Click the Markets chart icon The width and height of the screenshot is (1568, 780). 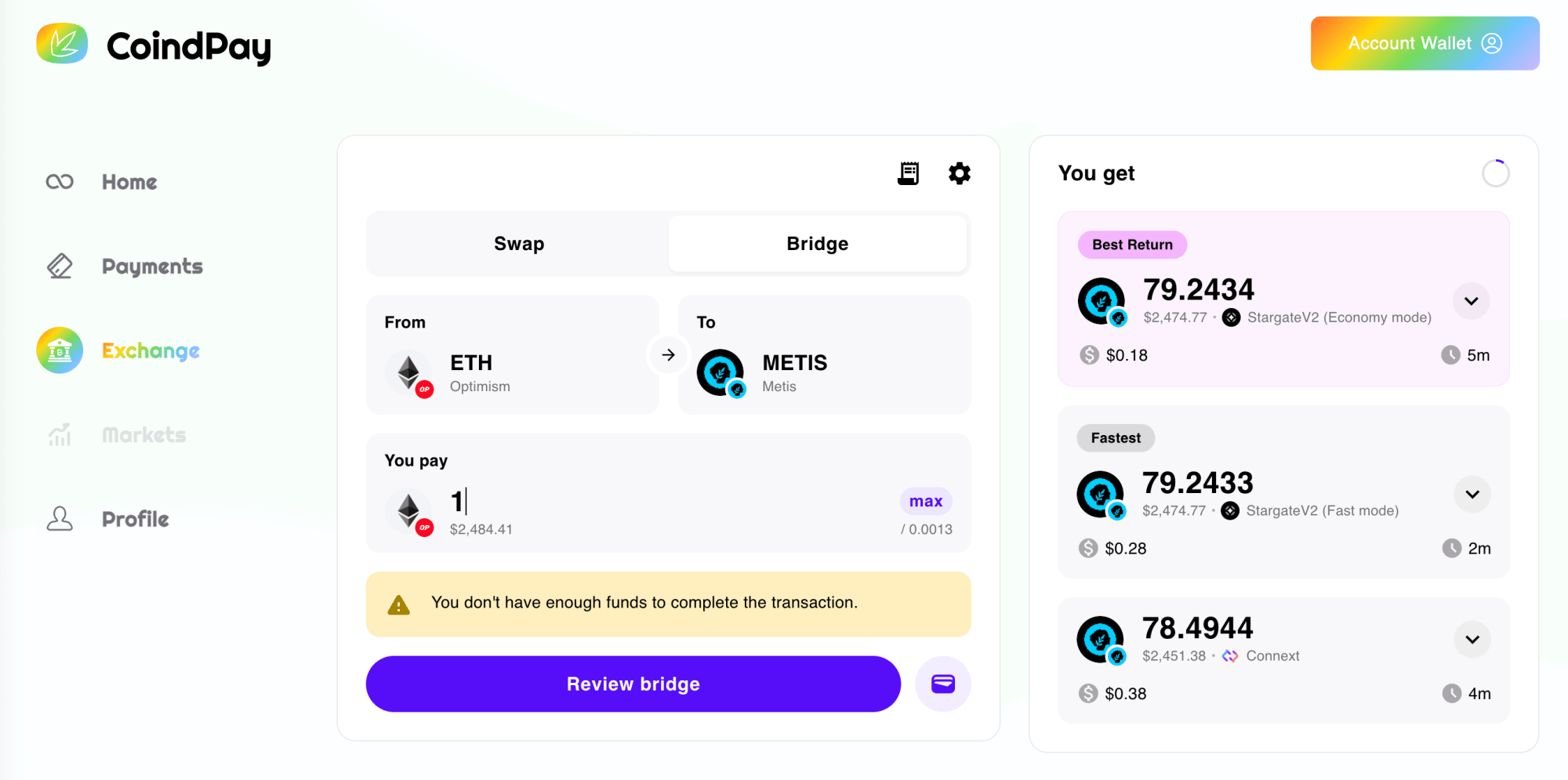60,435
